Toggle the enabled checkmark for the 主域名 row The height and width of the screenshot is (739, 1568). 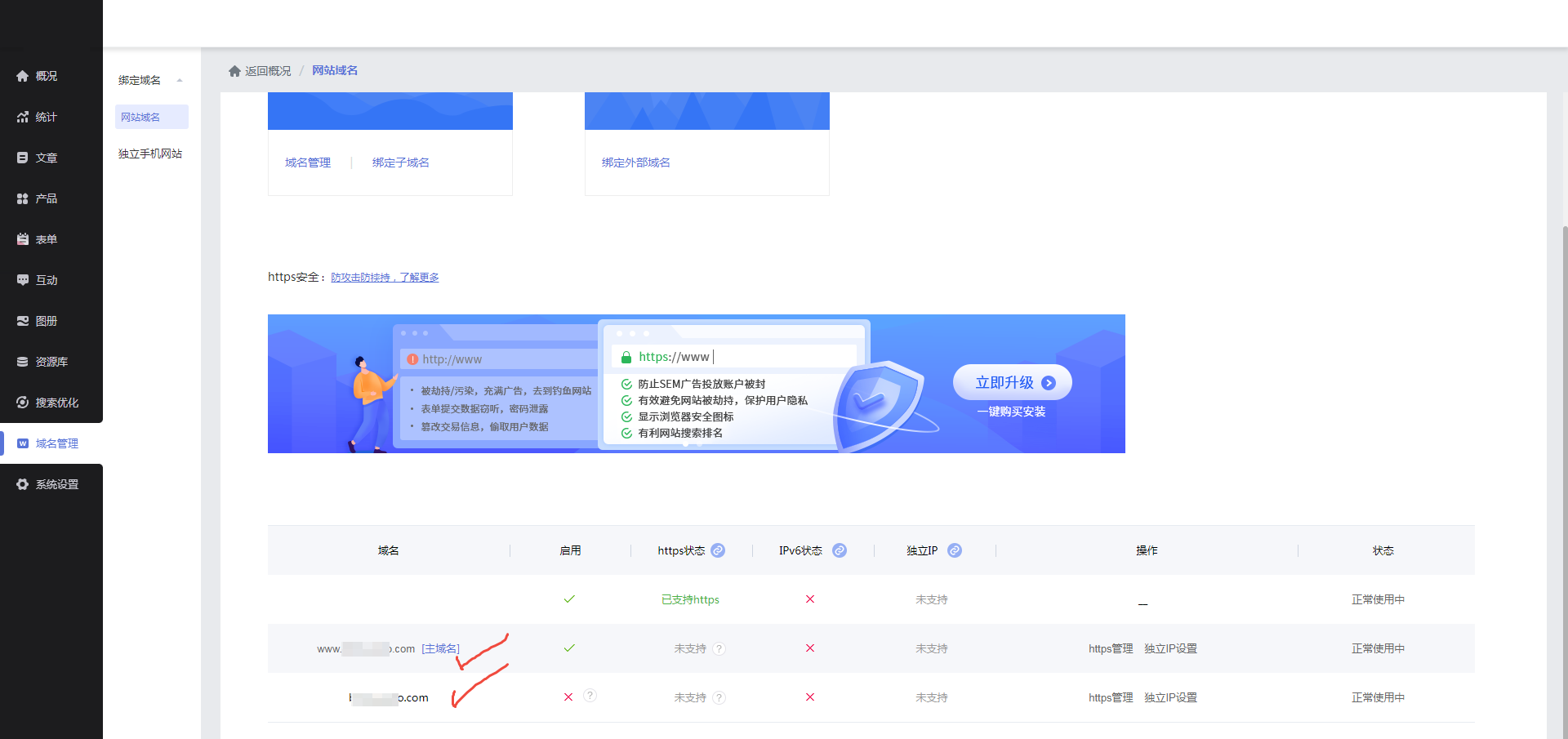569,648
